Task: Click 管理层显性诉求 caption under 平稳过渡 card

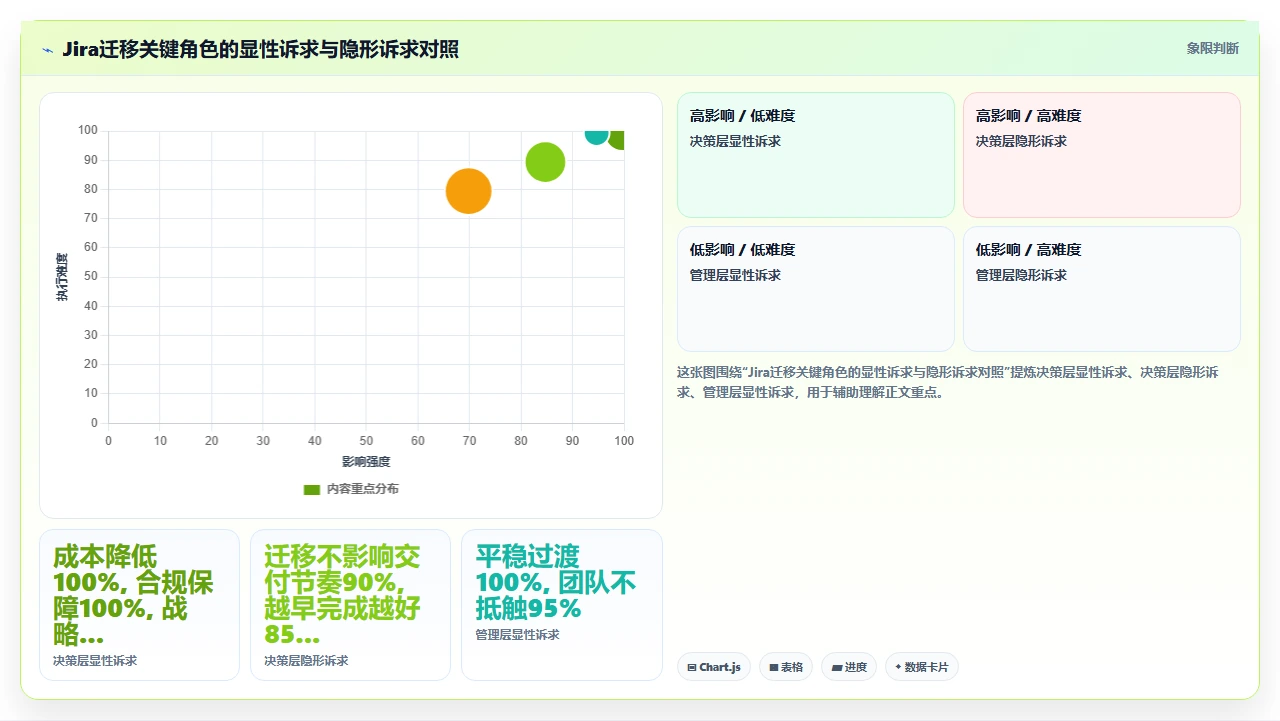Action: click(517, 635)
